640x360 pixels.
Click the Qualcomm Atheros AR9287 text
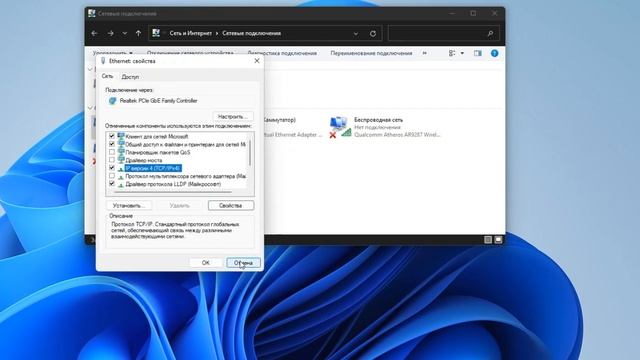coord(397,135)
